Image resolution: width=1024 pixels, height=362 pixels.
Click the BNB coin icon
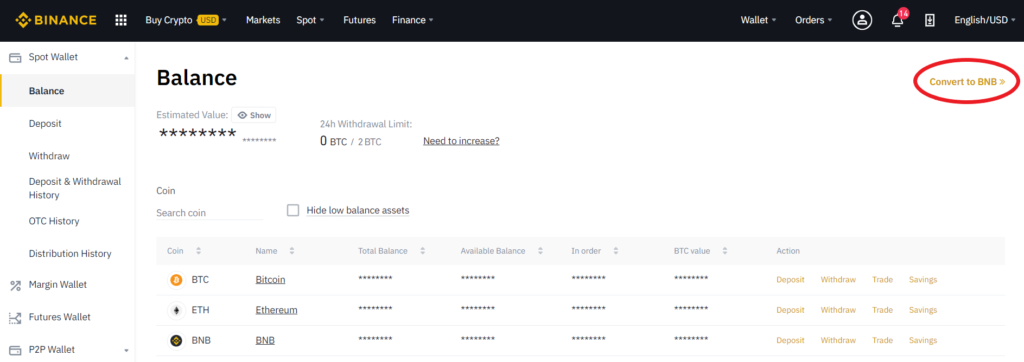[176, 340]
